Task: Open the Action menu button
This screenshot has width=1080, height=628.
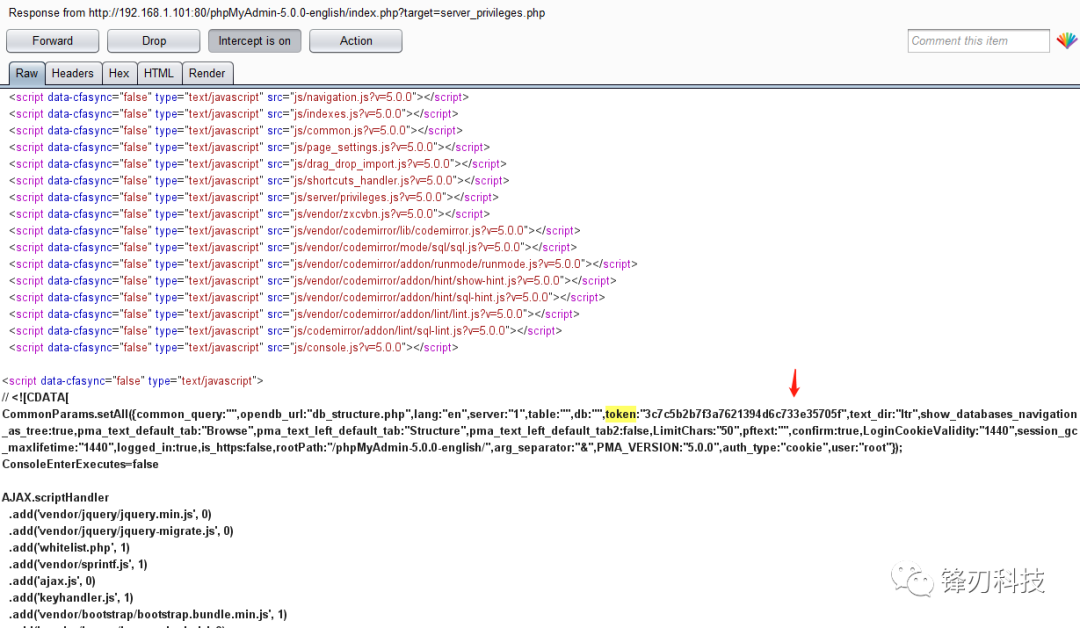Action: coord(355,41)
